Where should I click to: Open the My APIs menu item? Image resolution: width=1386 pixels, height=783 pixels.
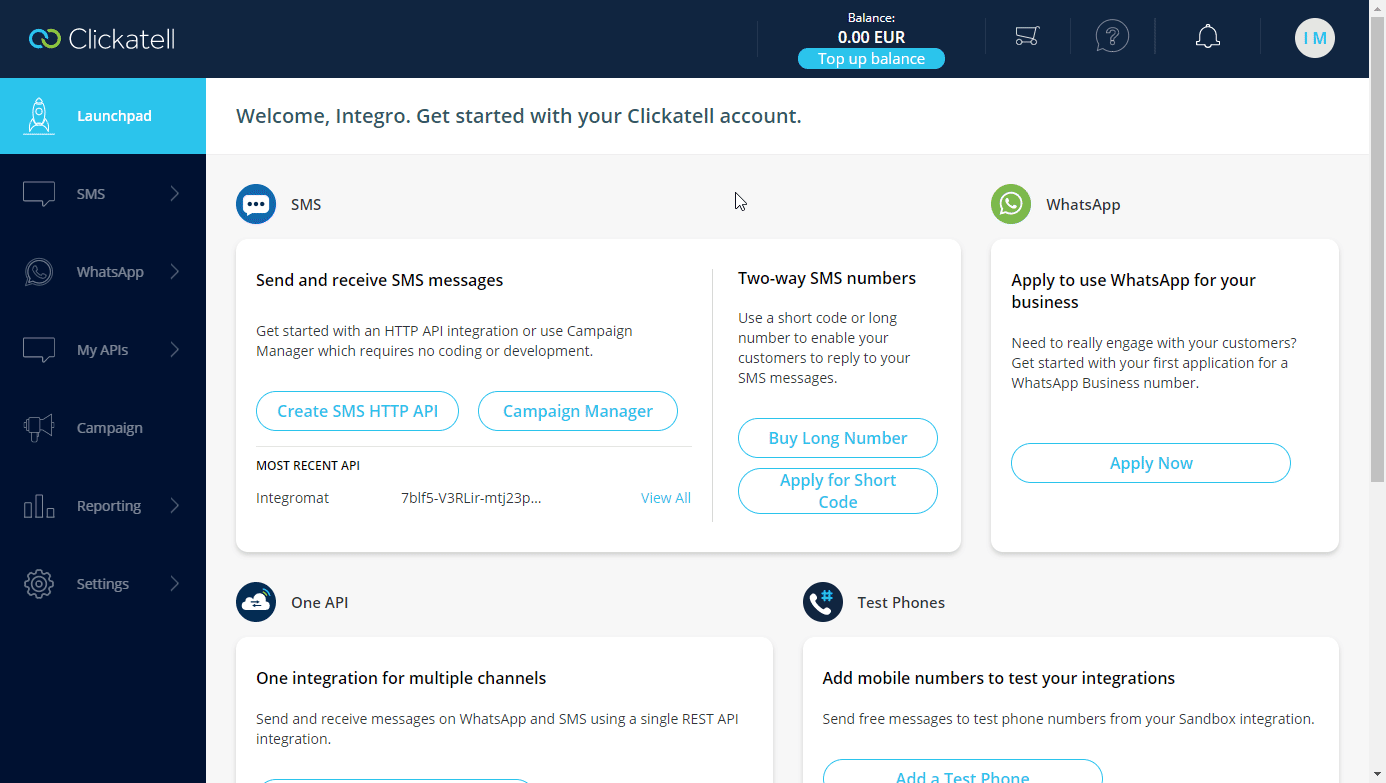tap(103, 350)
